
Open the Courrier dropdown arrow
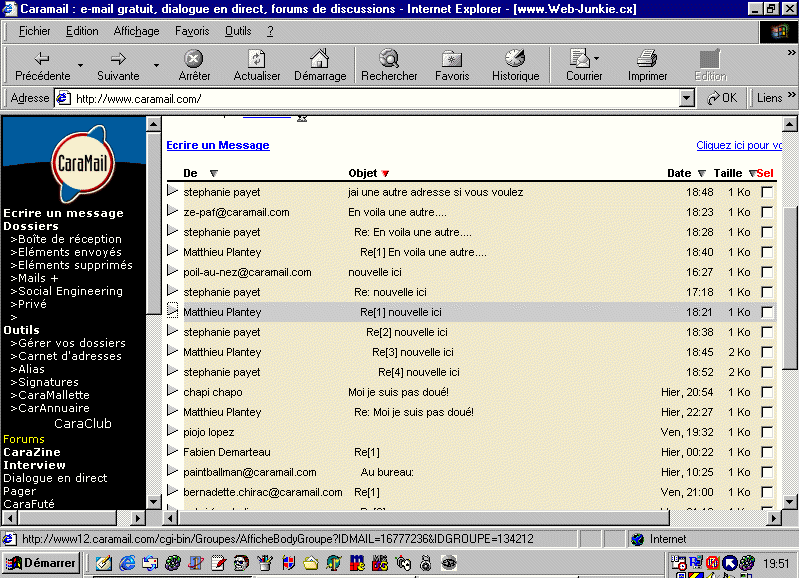click(x=597, y=59)
